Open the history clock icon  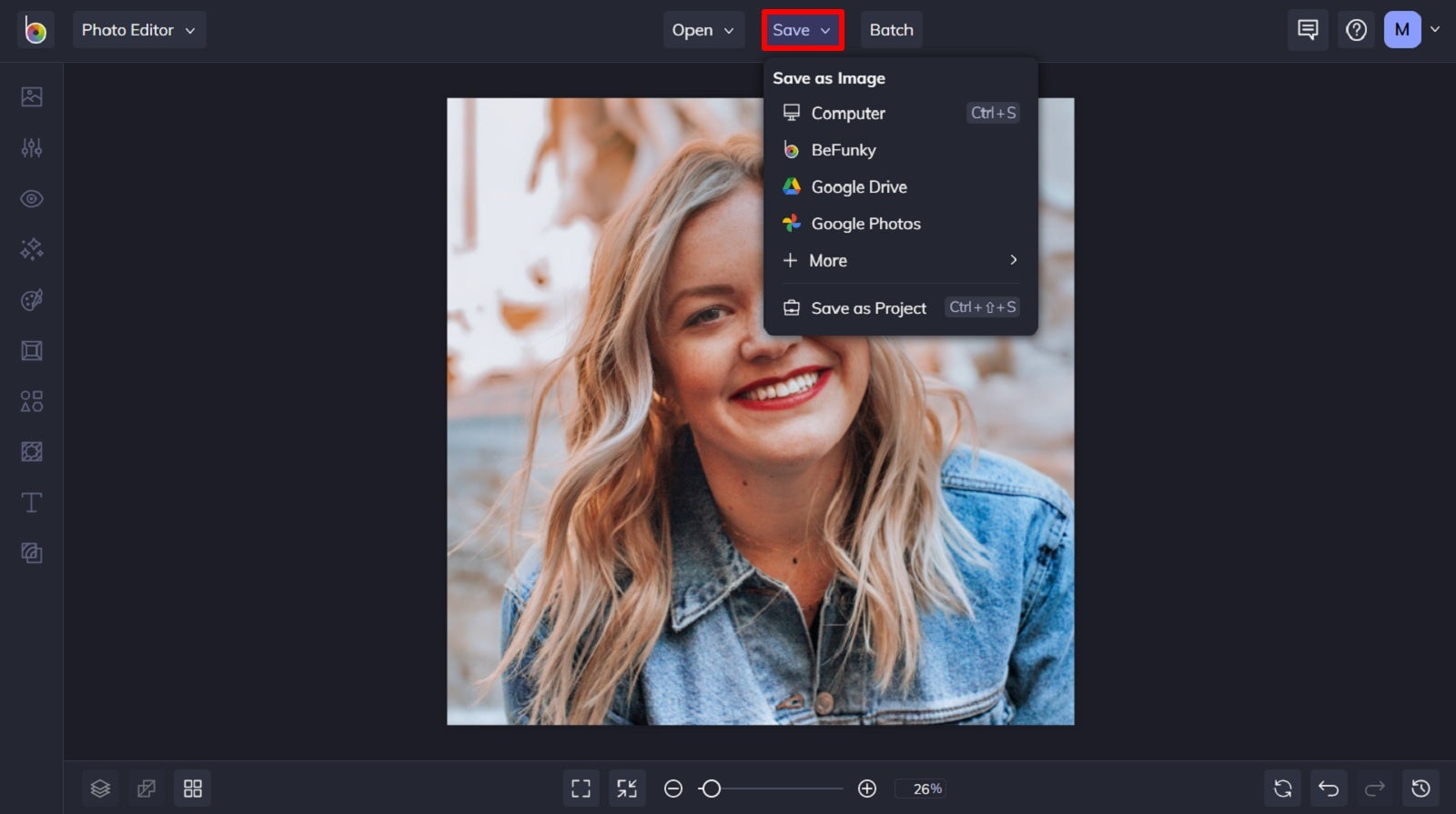pyautogui.click(x=1421, y=789)
